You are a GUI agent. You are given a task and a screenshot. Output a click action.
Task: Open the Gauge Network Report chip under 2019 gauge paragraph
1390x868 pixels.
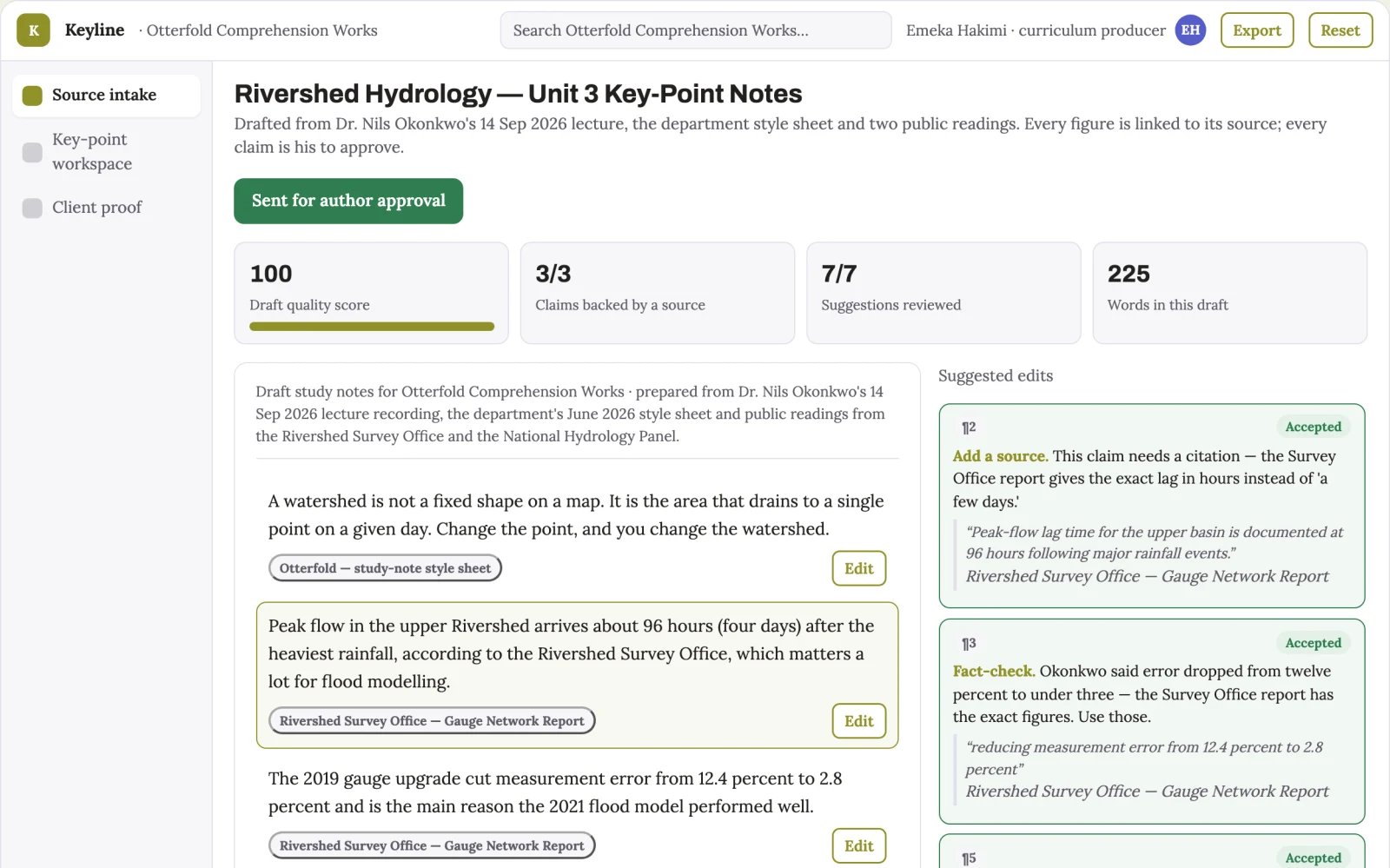coord(432,846)
